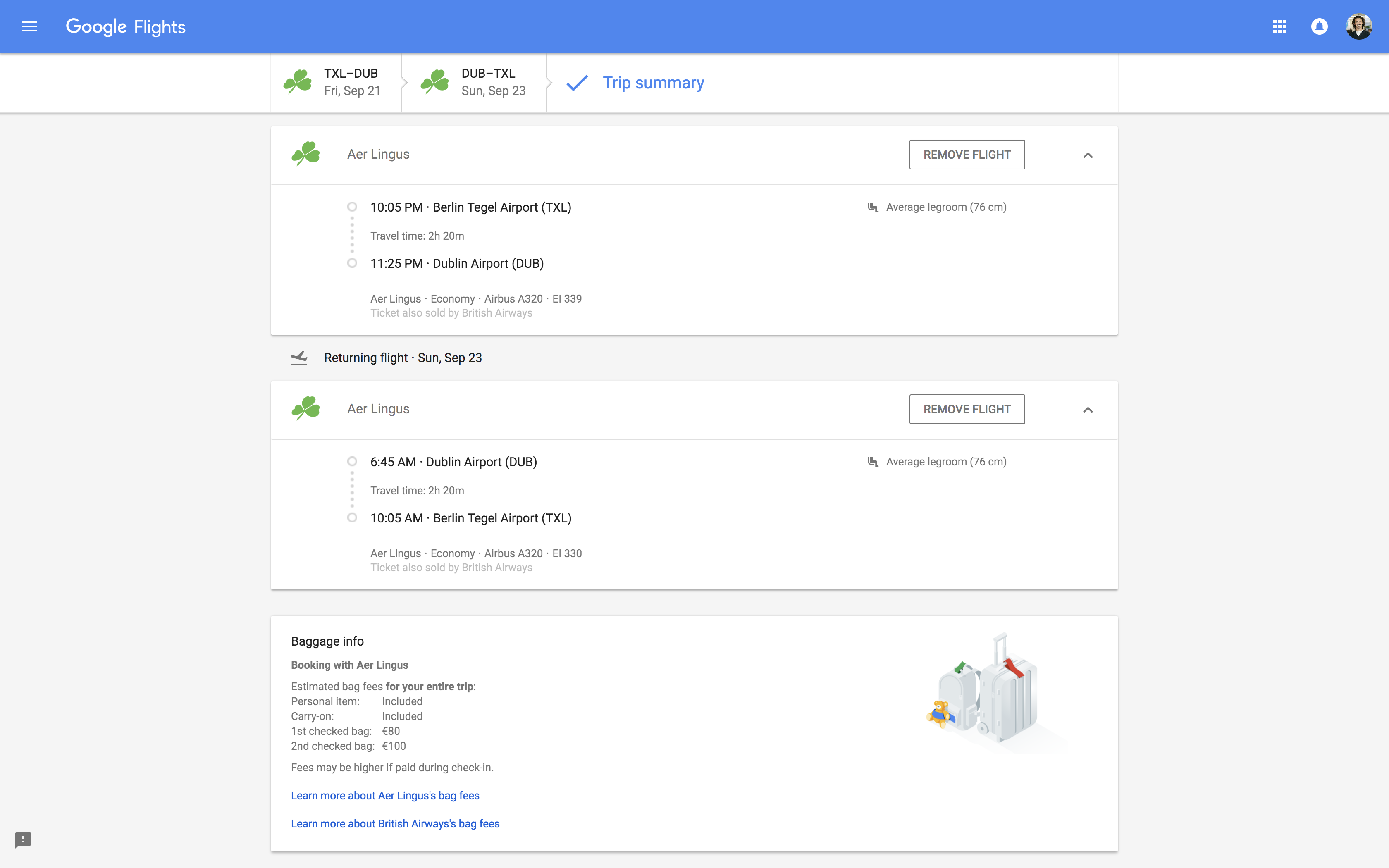1389x868 pixels.
Task: Open the navigation hamburger menu
Action: tap(29, 26)
